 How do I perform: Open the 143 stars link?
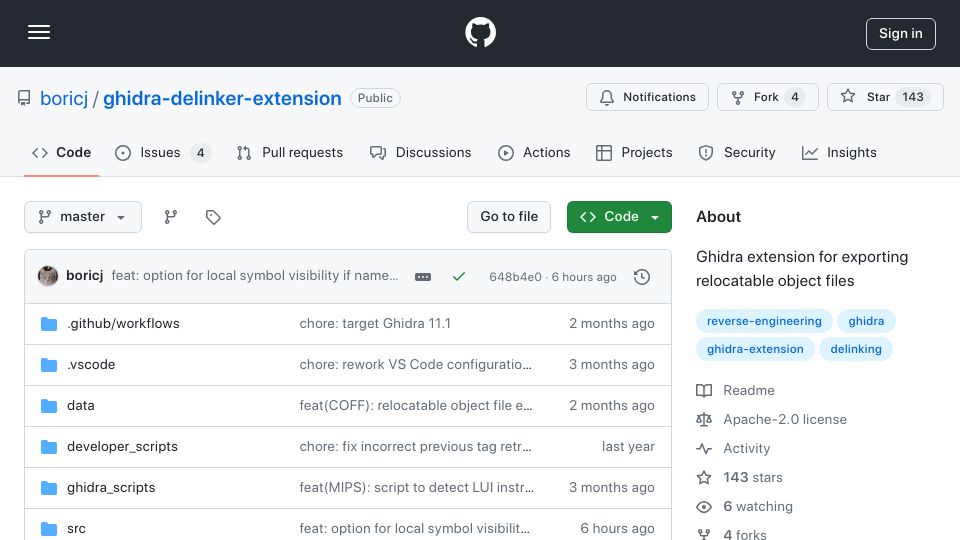(x=739, y=477)
